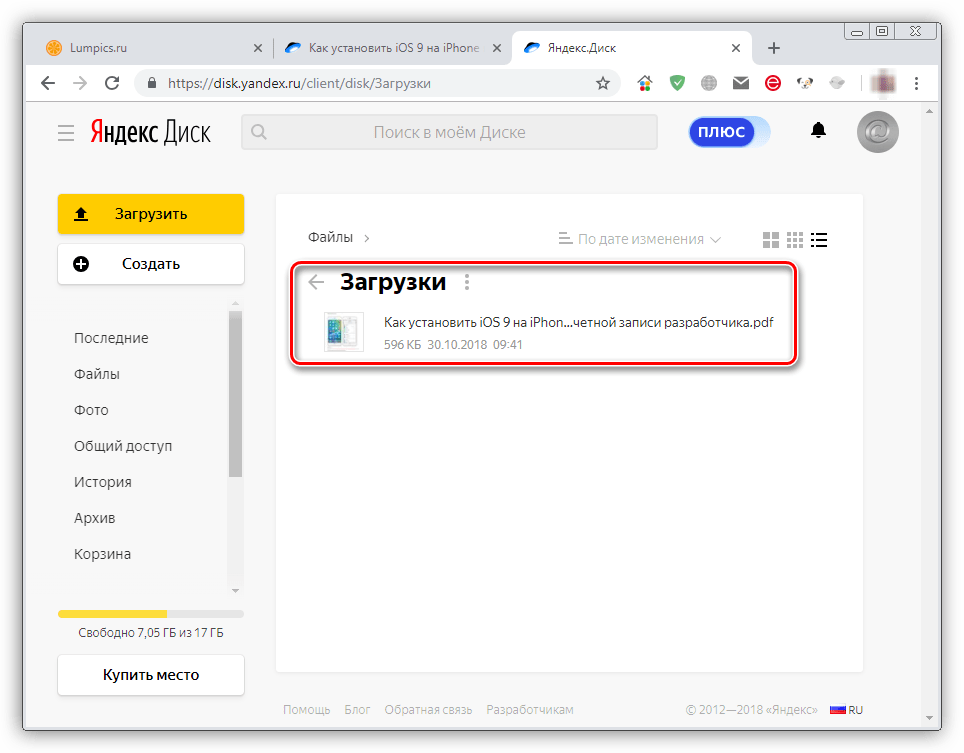This screenshot has width=964, height=753.
Task: Go back from Загрузки folder with arrow
Action: coord(316,282)
